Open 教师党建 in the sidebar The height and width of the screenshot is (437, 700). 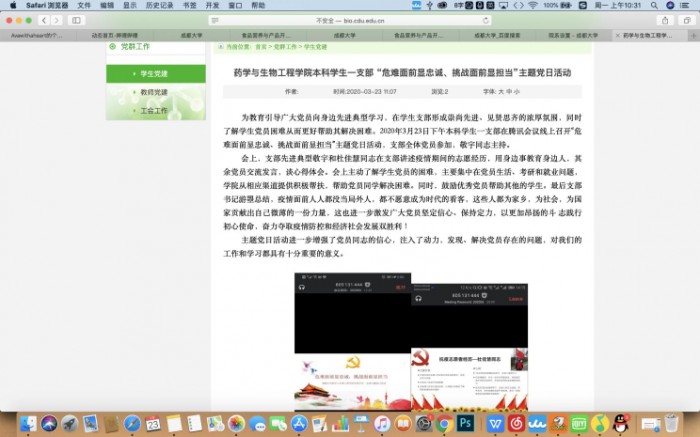click(x=155, y=92)
